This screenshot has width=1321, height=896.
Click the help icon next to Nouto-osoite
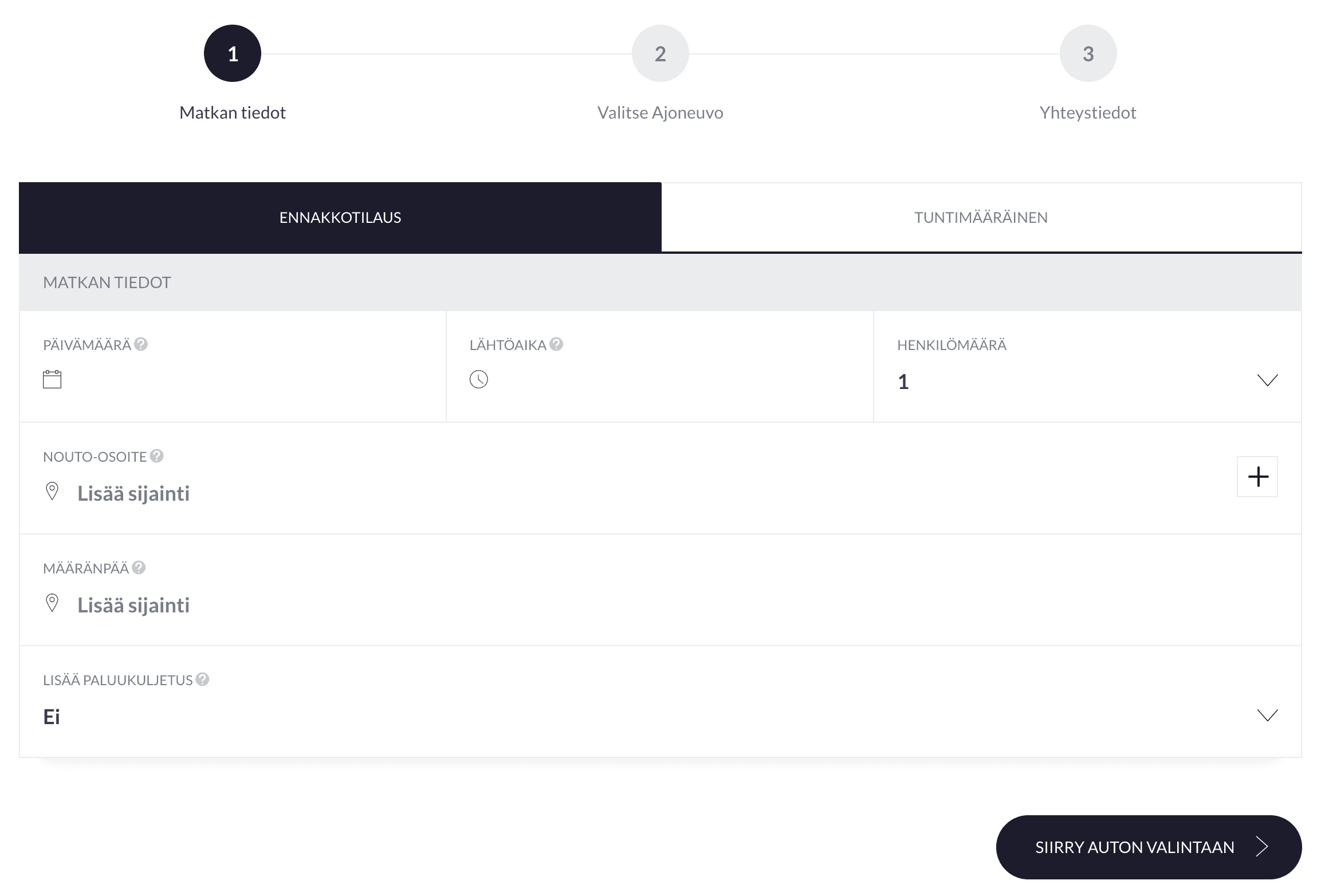tap(157, 456)
